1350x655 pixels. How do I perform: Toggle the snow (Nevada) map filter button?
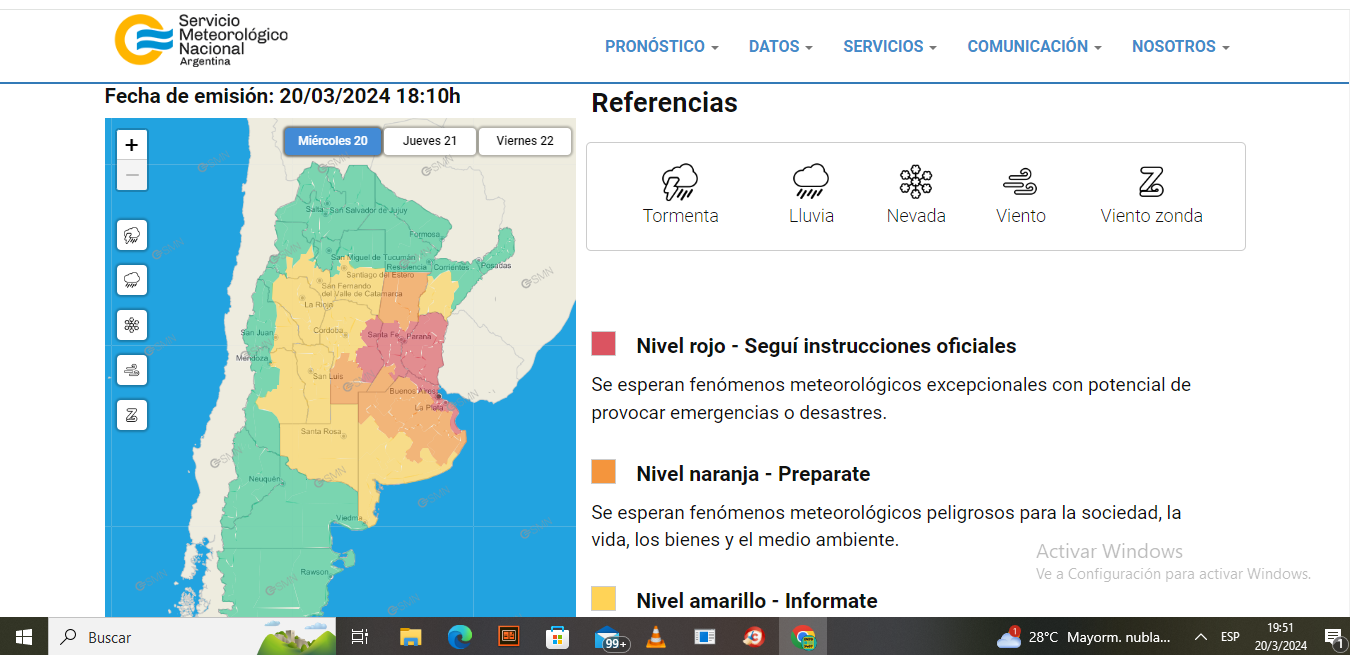pos(132,325)
